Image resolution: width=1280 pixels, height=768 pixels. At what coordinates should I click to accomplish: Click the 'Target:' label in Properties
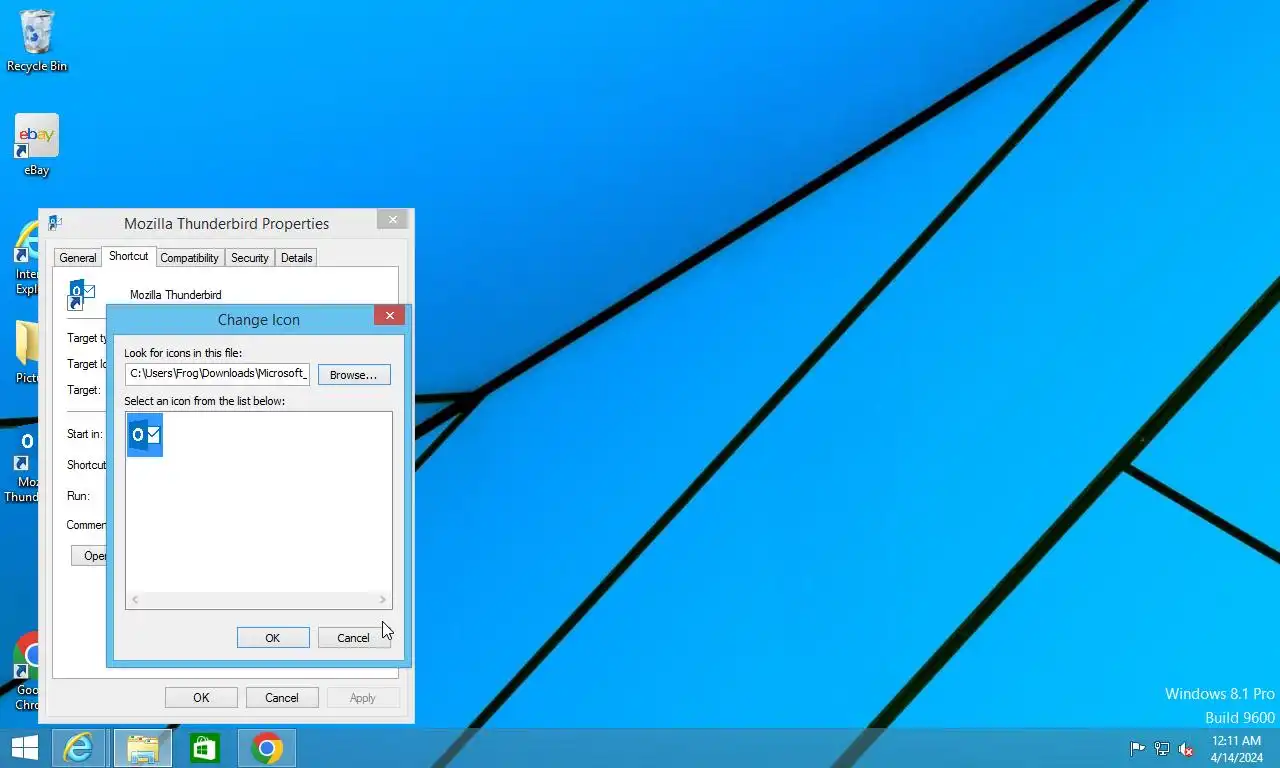[x=83, y=390]
